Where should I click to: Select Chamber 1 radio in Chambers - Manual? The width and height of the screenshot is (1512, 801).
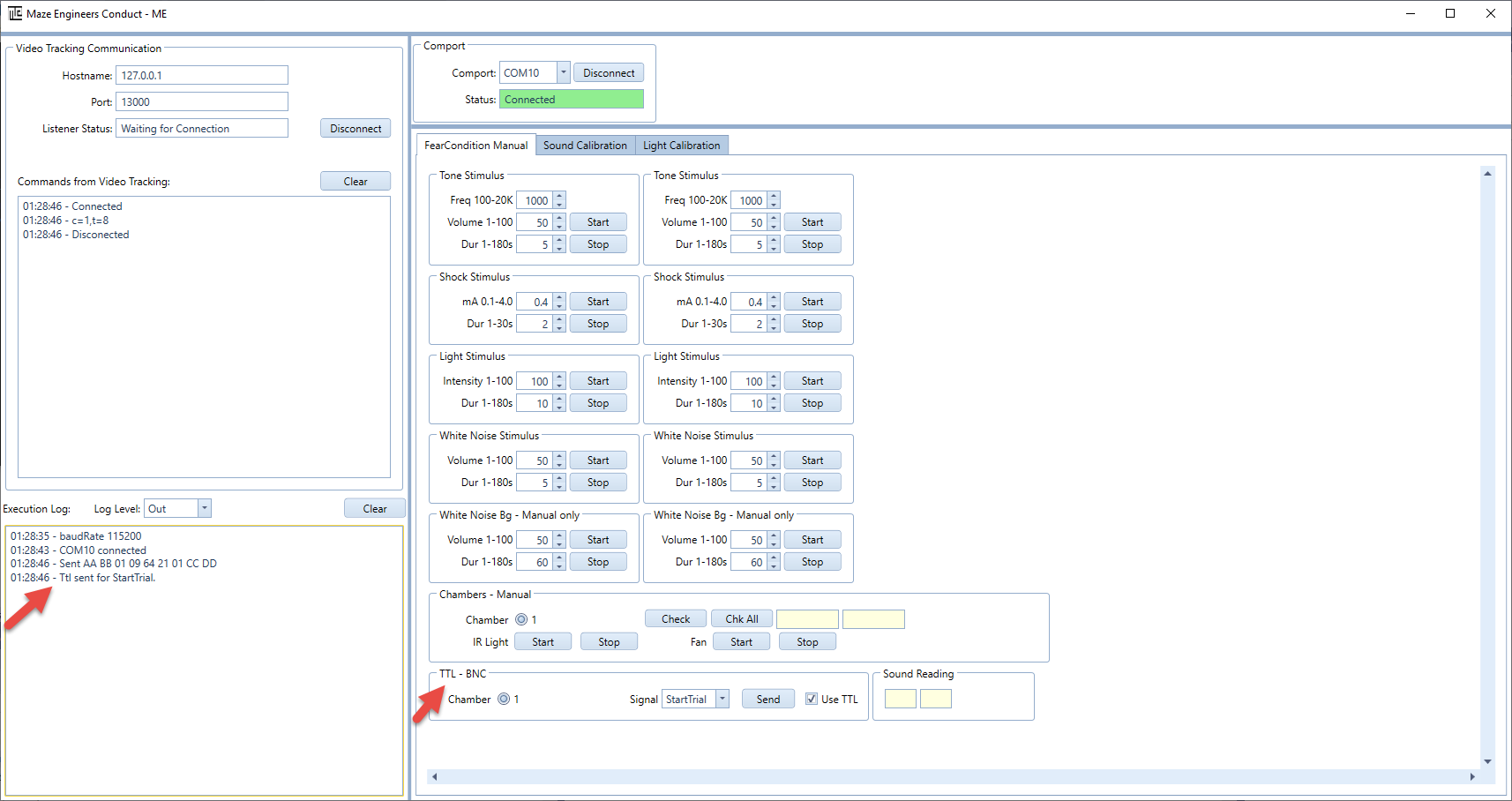[521, 619]
